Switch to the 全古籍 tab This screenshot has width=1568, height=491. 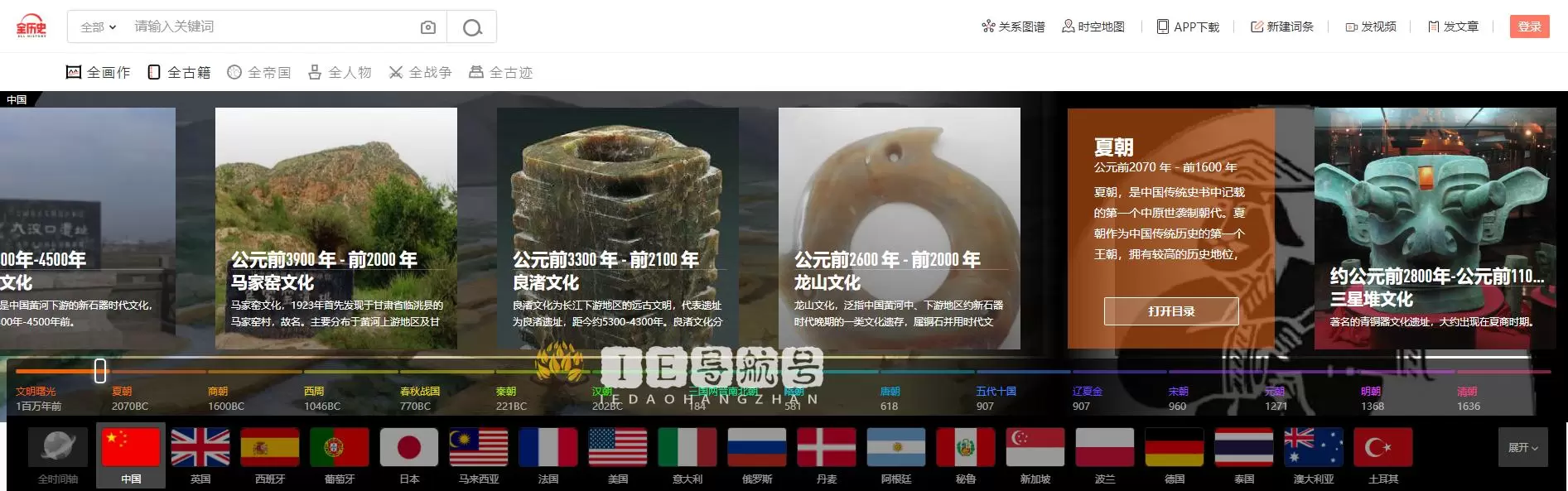tap(179, 72)
